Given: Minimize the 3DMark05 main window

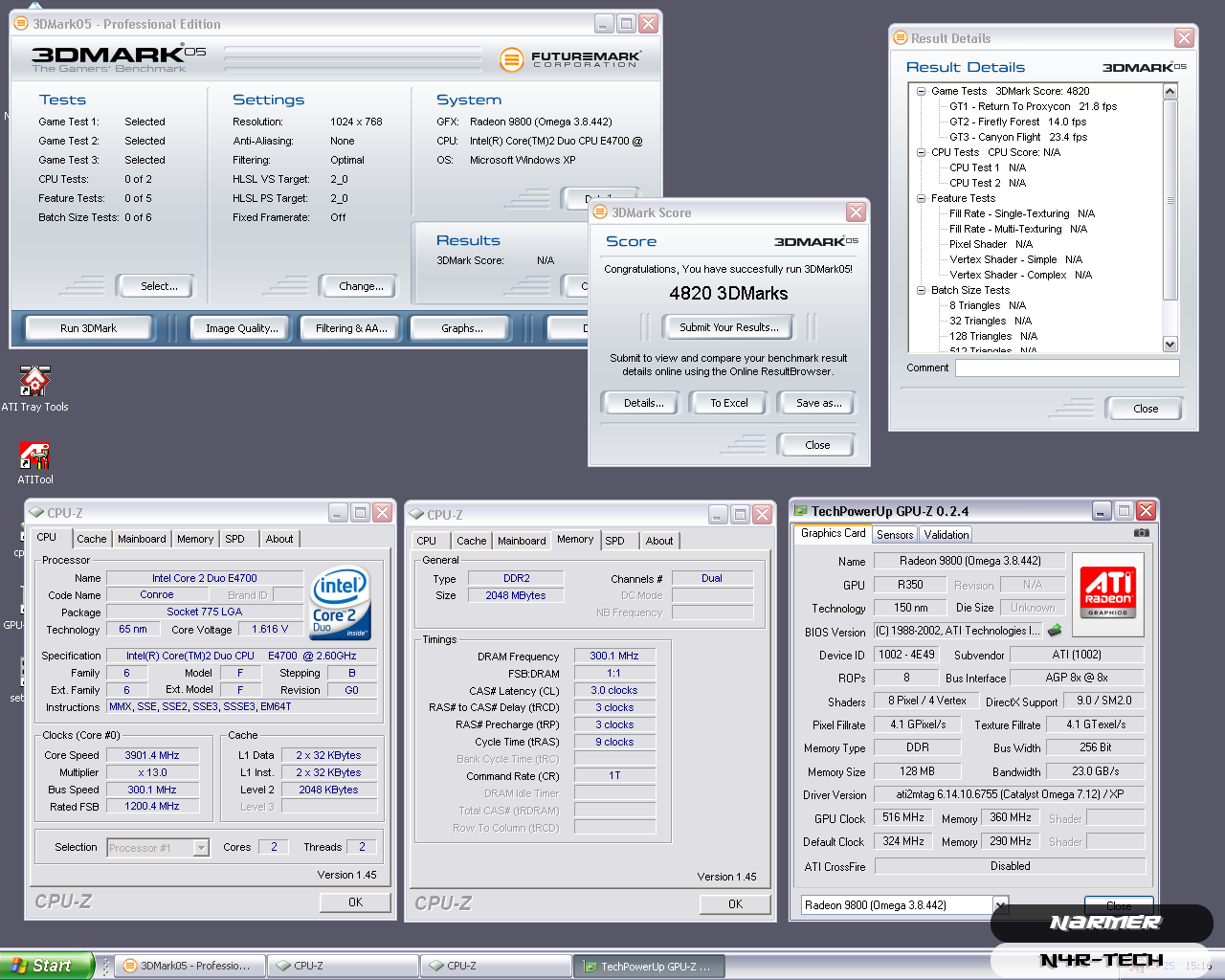Looking at the screenshot, I should 604,24.
